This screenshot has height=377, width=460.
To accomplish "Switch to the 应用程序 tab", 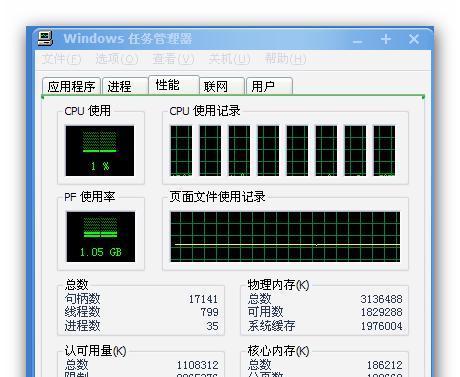I will click(71, 86).
